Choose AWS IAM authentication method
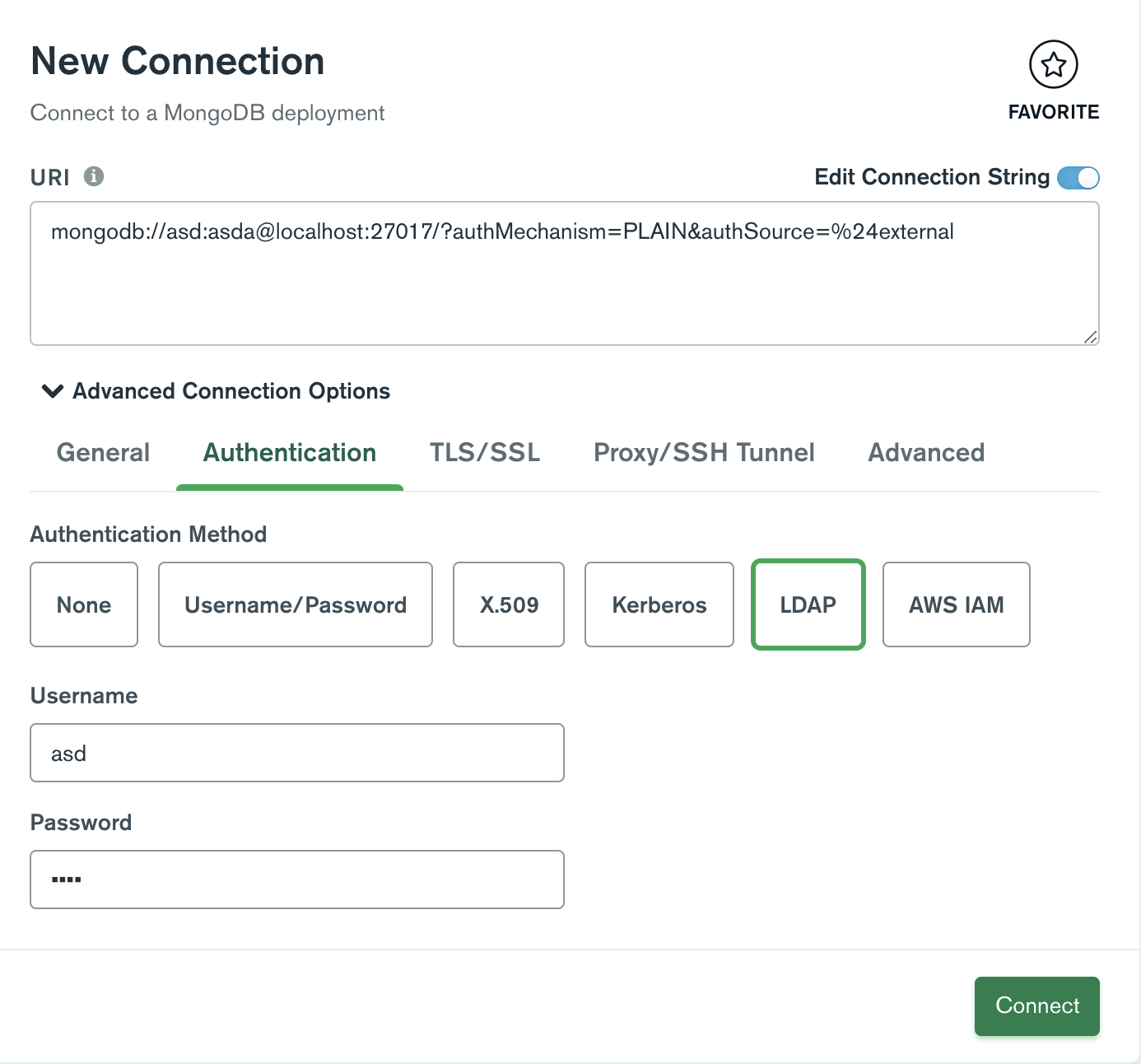This screenshot has width=1141, height=1064. click(956, 605)
